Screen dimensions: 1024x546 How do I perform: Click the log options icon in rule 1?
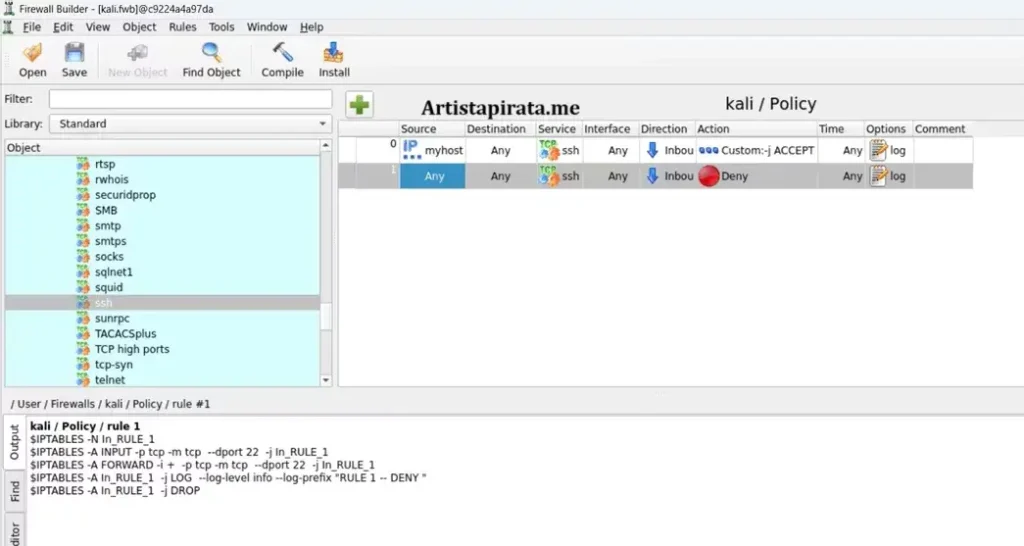pos(878,176)
